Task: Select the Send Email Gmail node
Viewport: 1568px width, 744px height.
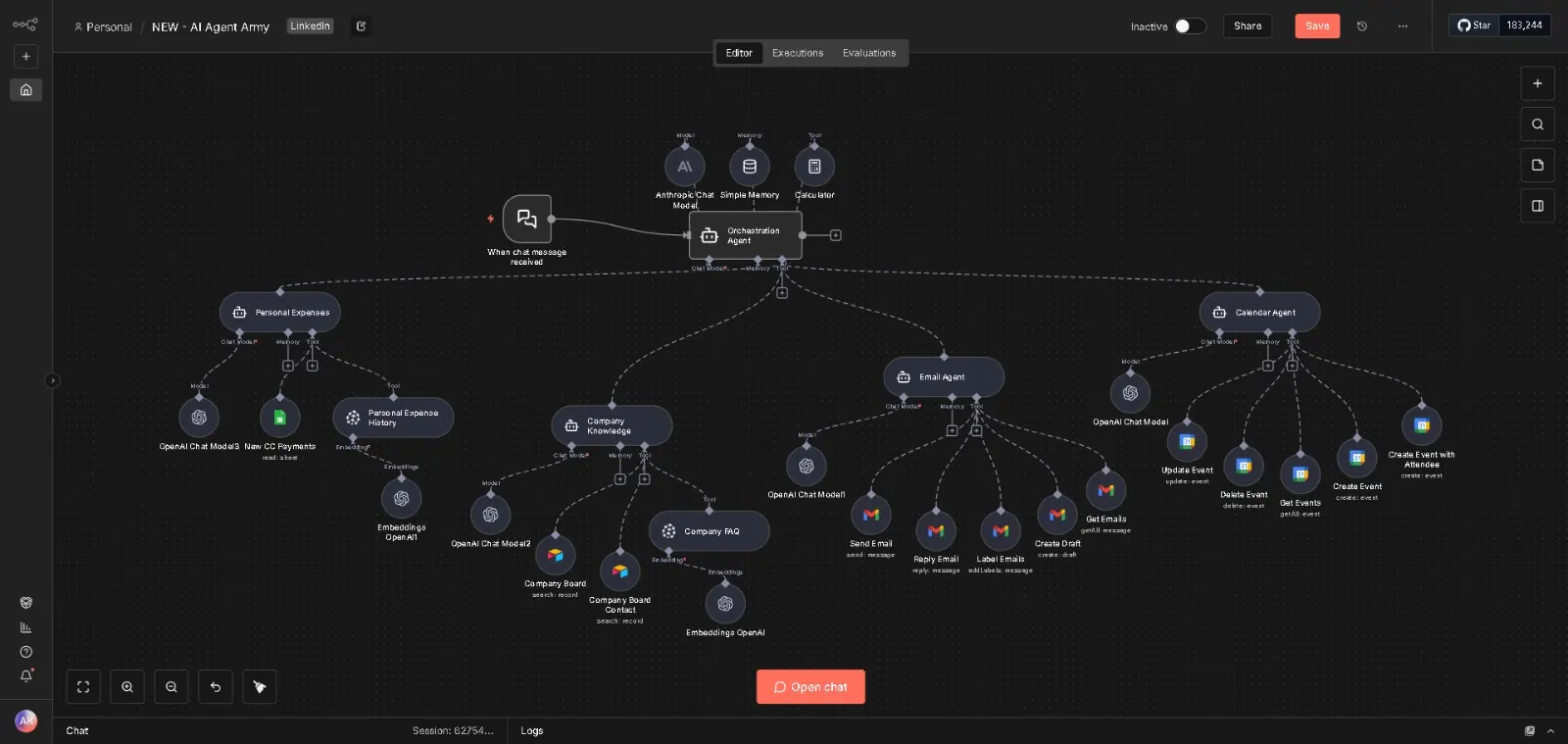Action: [871, 515]
